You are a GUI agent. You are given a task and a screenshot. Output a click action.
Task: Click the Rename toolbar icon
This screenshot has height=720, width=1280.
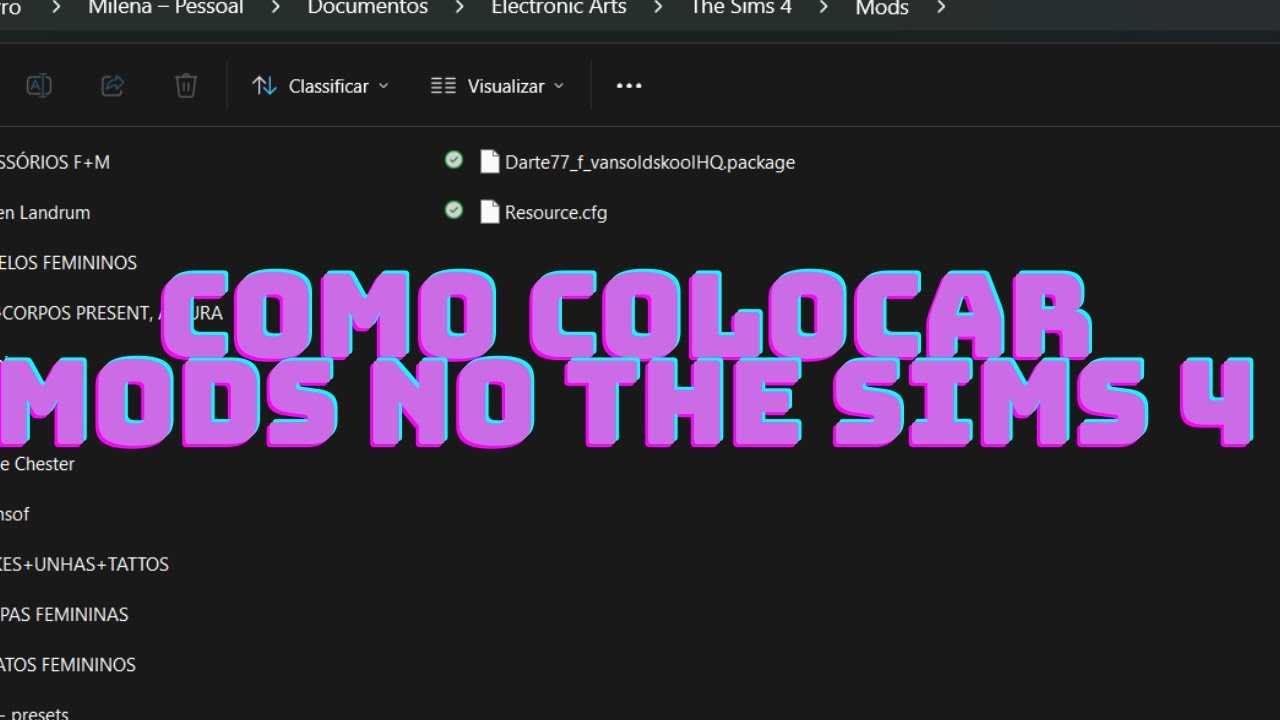[39, 86]
